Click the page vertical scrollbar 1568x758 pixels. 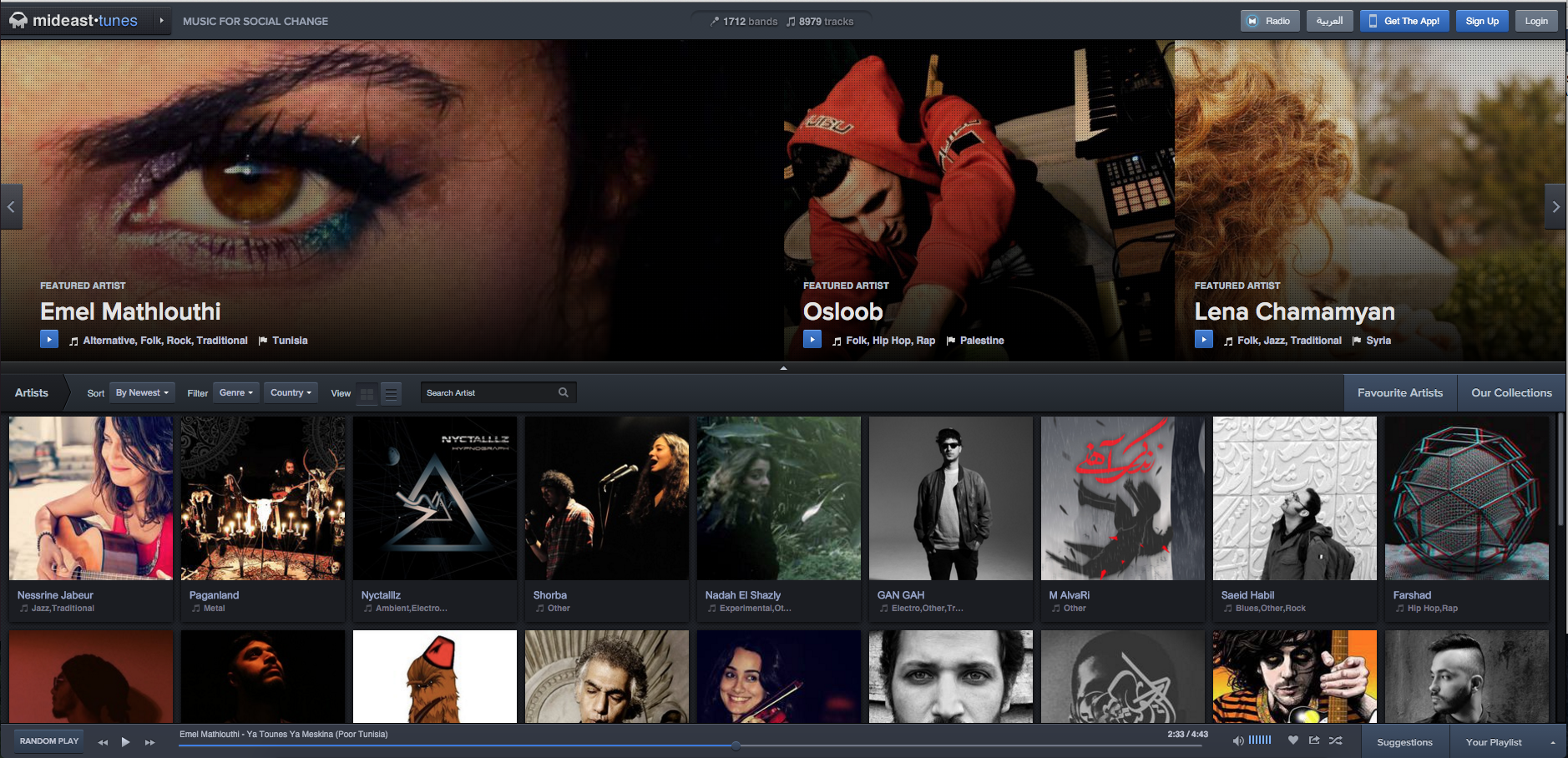click(x=1560, y=467)
